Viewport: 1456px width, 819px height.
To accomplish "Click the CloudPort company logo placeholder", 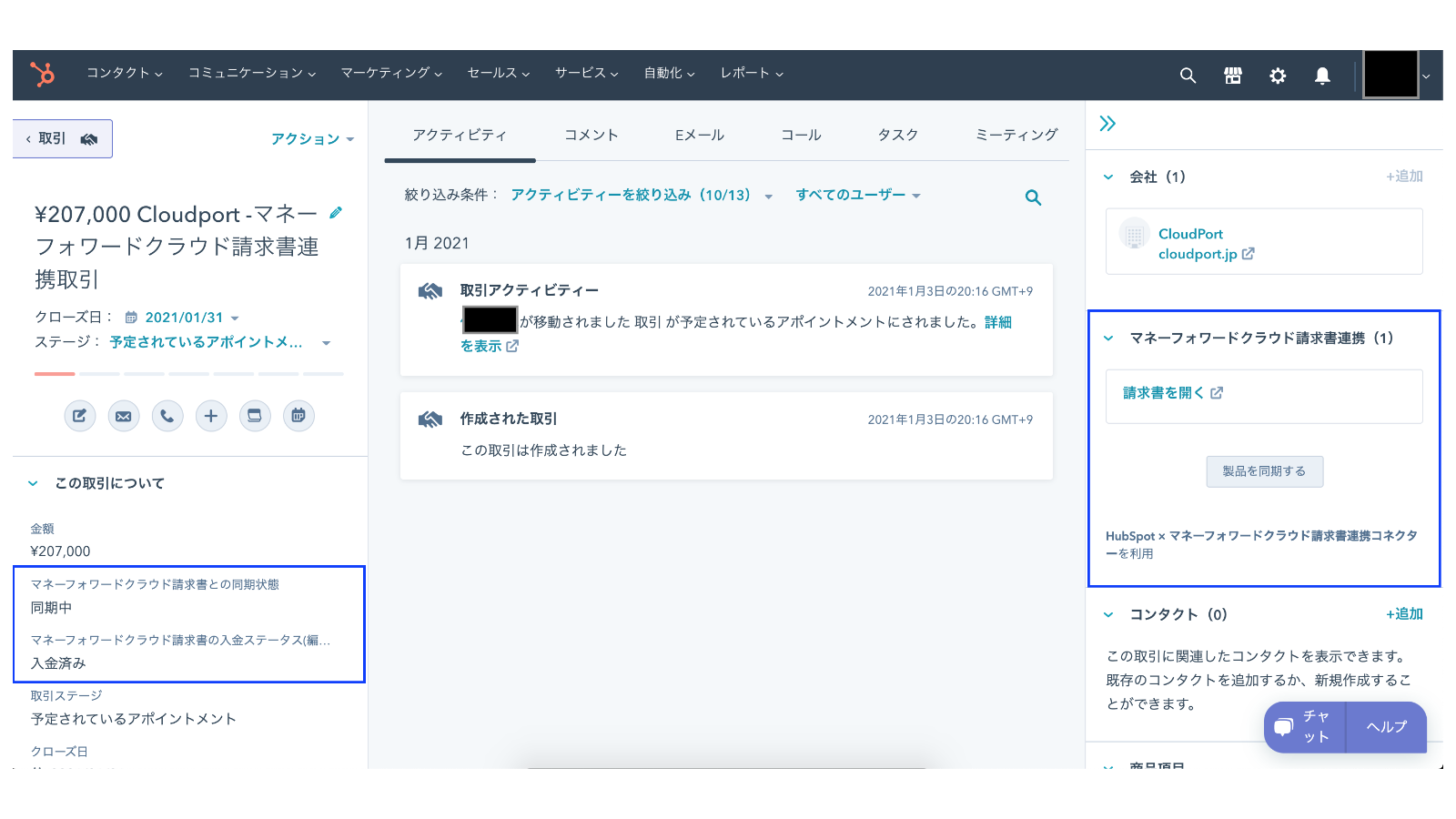I will tap(1134, 234).
